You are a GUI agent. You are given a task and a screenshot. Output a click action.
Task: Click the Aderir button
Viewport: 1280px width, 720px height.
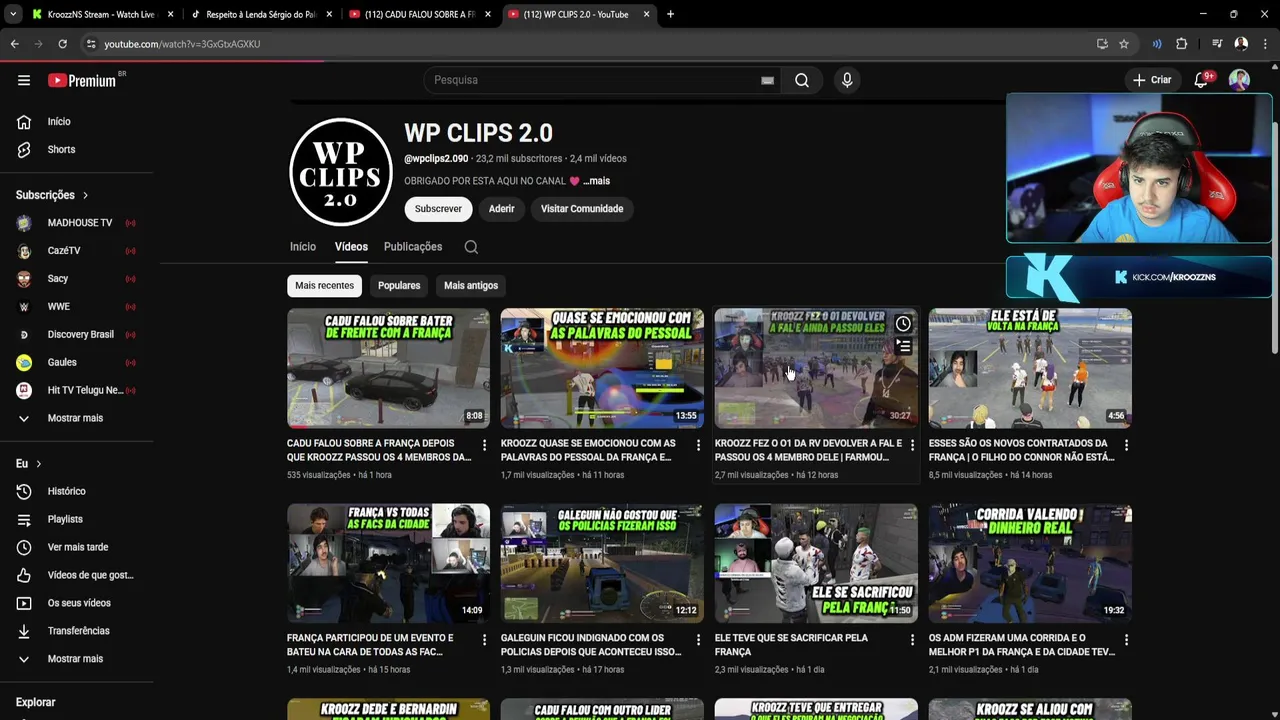click(x=501, y=209)
